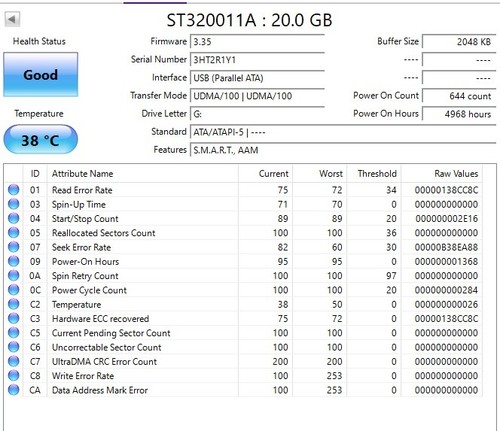The height and width of the screenshot is (431, 500).
Task: Click the drive title ST320011A : 20.0 GB
Action: click(x=249, y=20)
